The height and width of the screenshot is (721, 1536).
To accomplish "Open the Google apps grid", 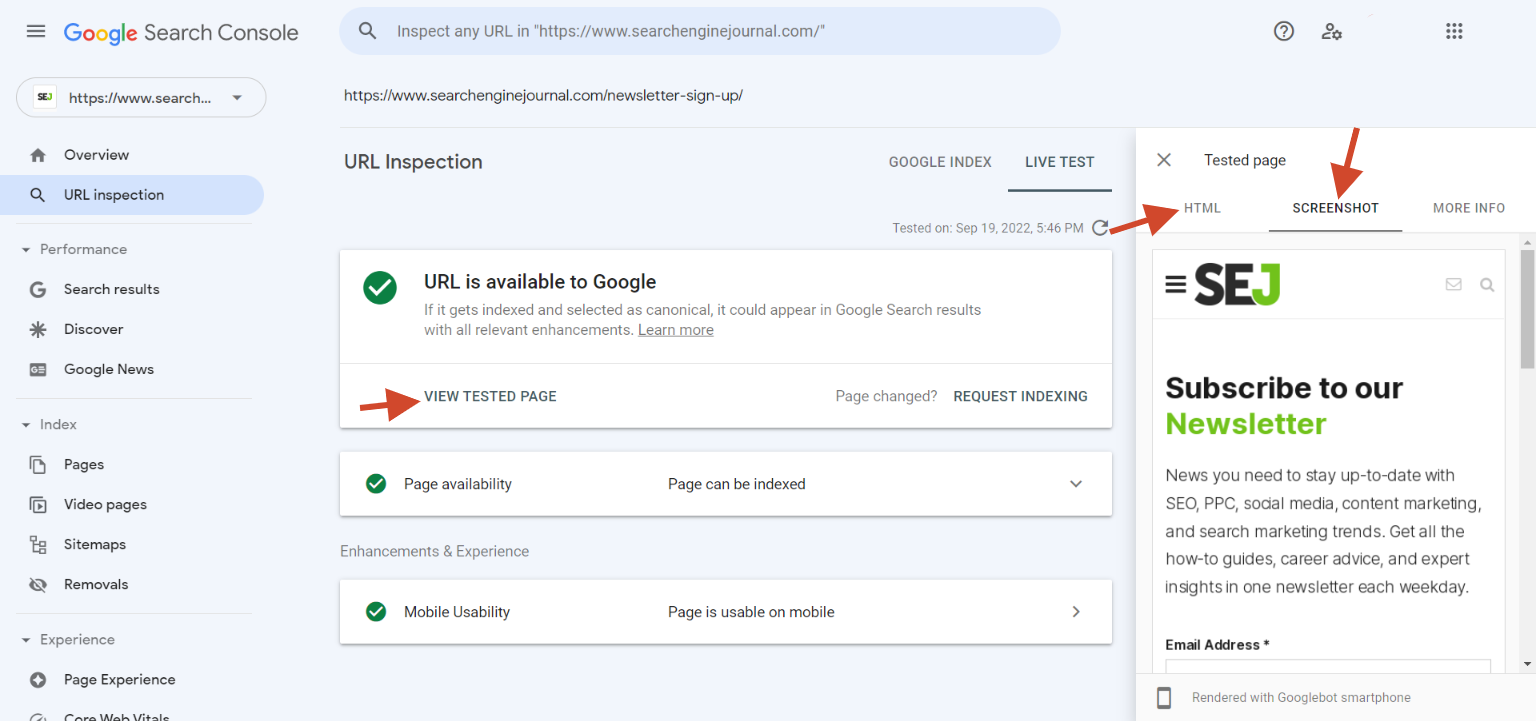I will 1454,32.
